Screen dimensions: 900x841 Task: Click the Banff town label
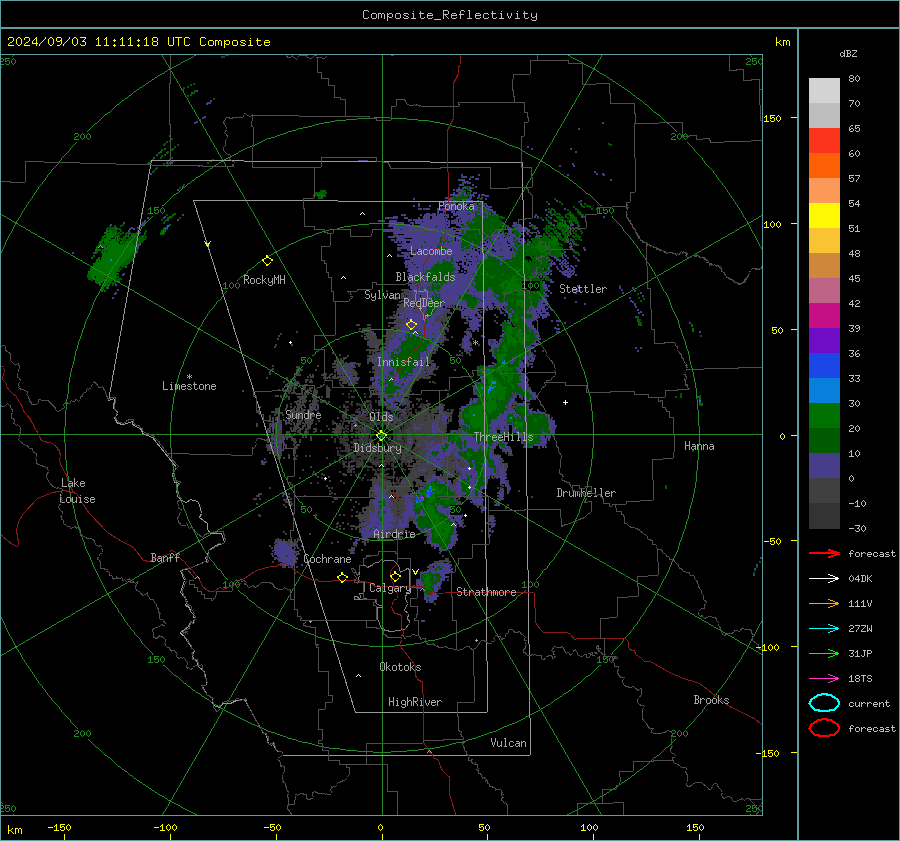(165, 558)
